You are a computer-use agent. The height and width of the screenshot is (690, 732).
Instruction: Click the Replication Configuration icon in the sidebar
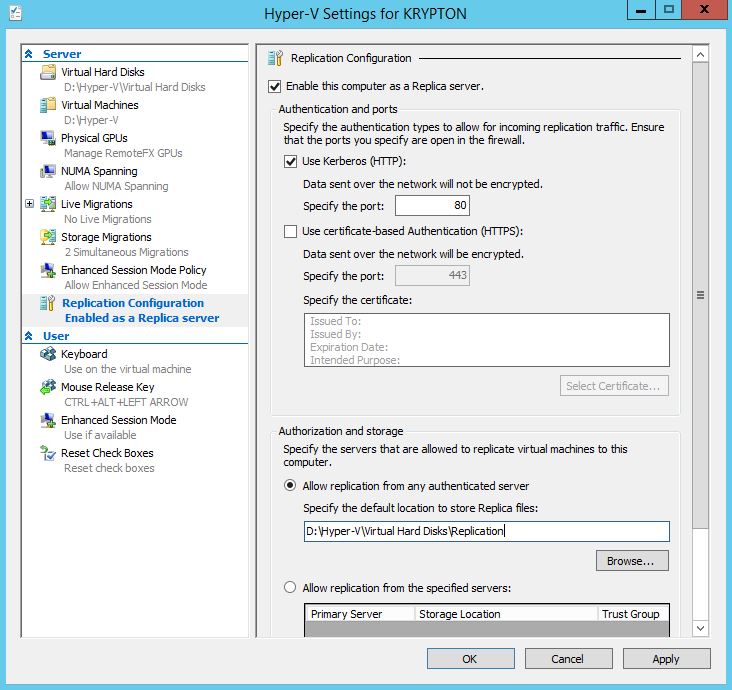pyautogui.click(x=48, y=303)
